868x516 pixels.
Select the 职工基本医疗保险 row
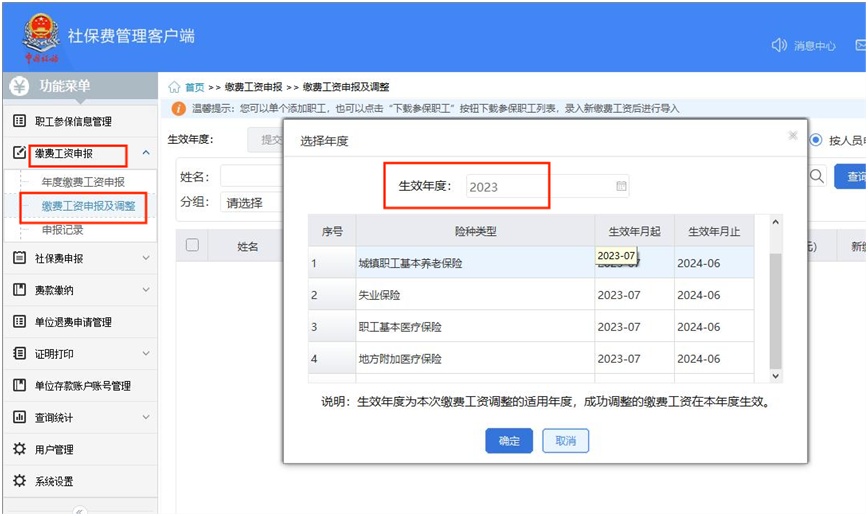531,327
